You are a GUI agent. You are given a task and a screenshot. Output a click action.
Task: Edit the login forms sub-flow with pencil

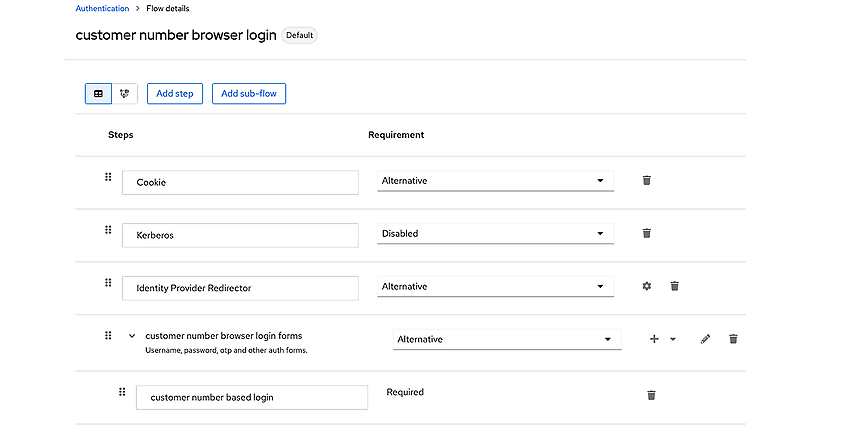click(705, 339)
